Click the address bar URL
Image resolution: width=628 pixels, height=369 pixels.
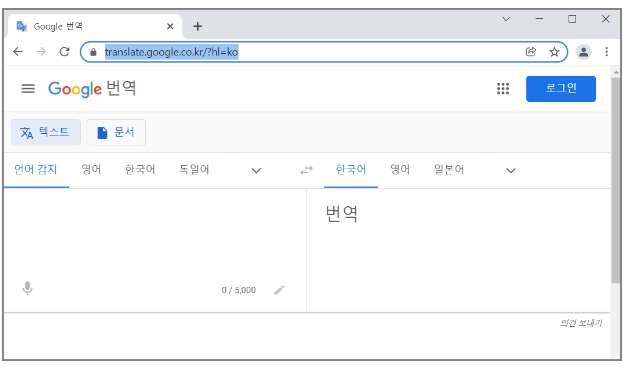point(171,52)
